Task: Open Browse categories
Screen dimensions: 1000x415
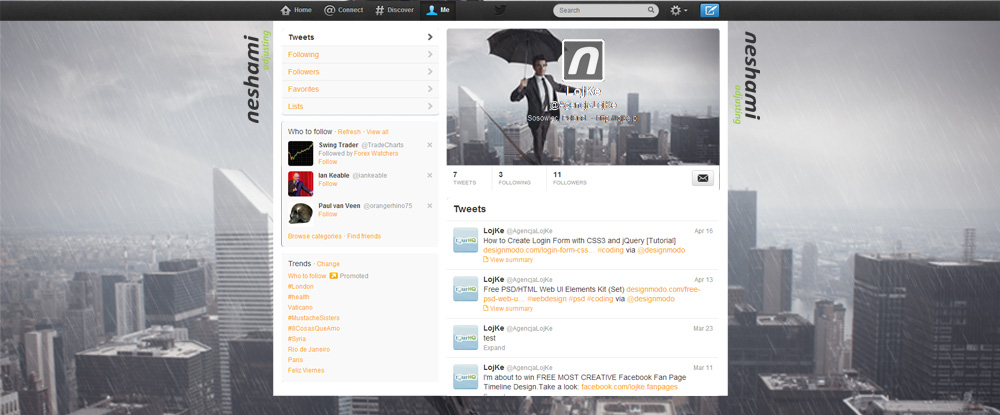Action: (314, 237)
